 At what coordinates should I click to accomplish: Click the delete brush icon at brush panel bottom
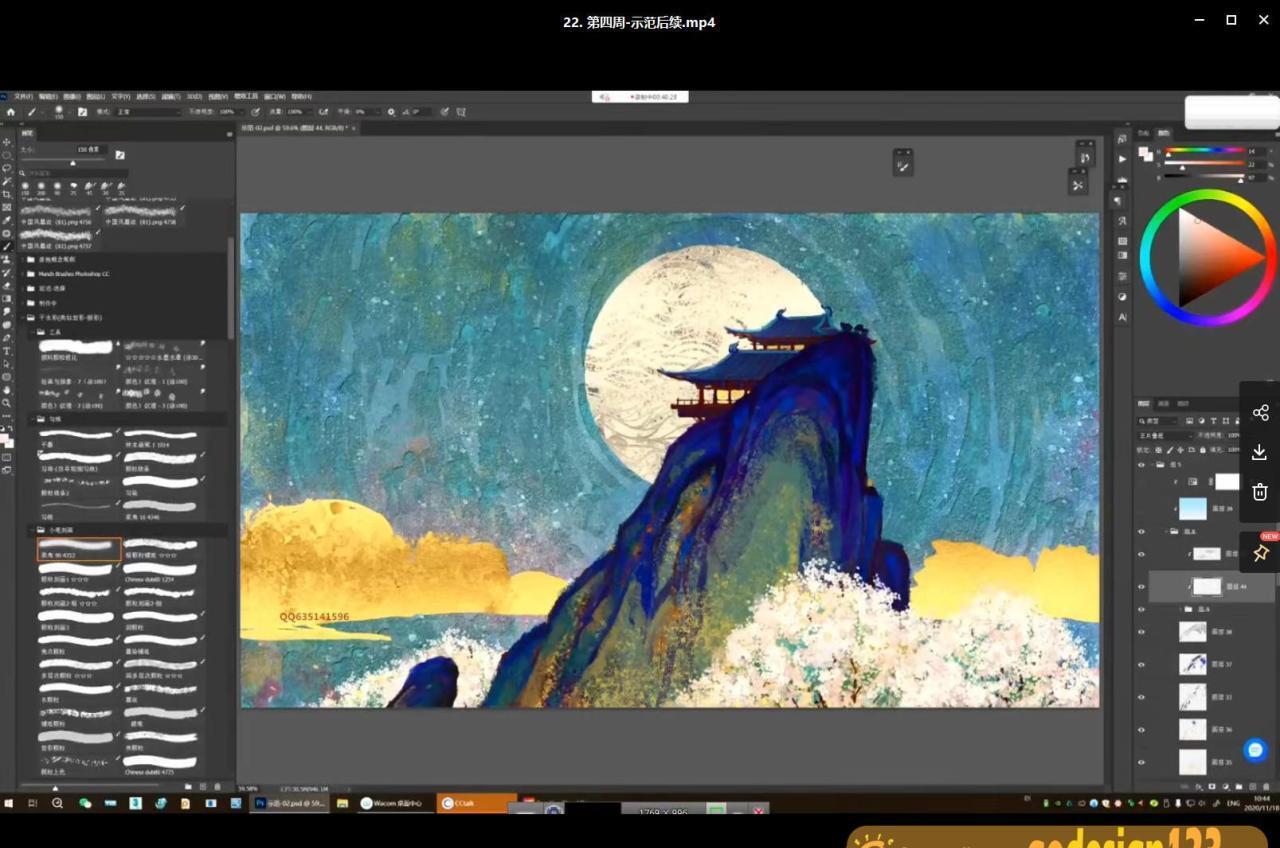point(217,786)
